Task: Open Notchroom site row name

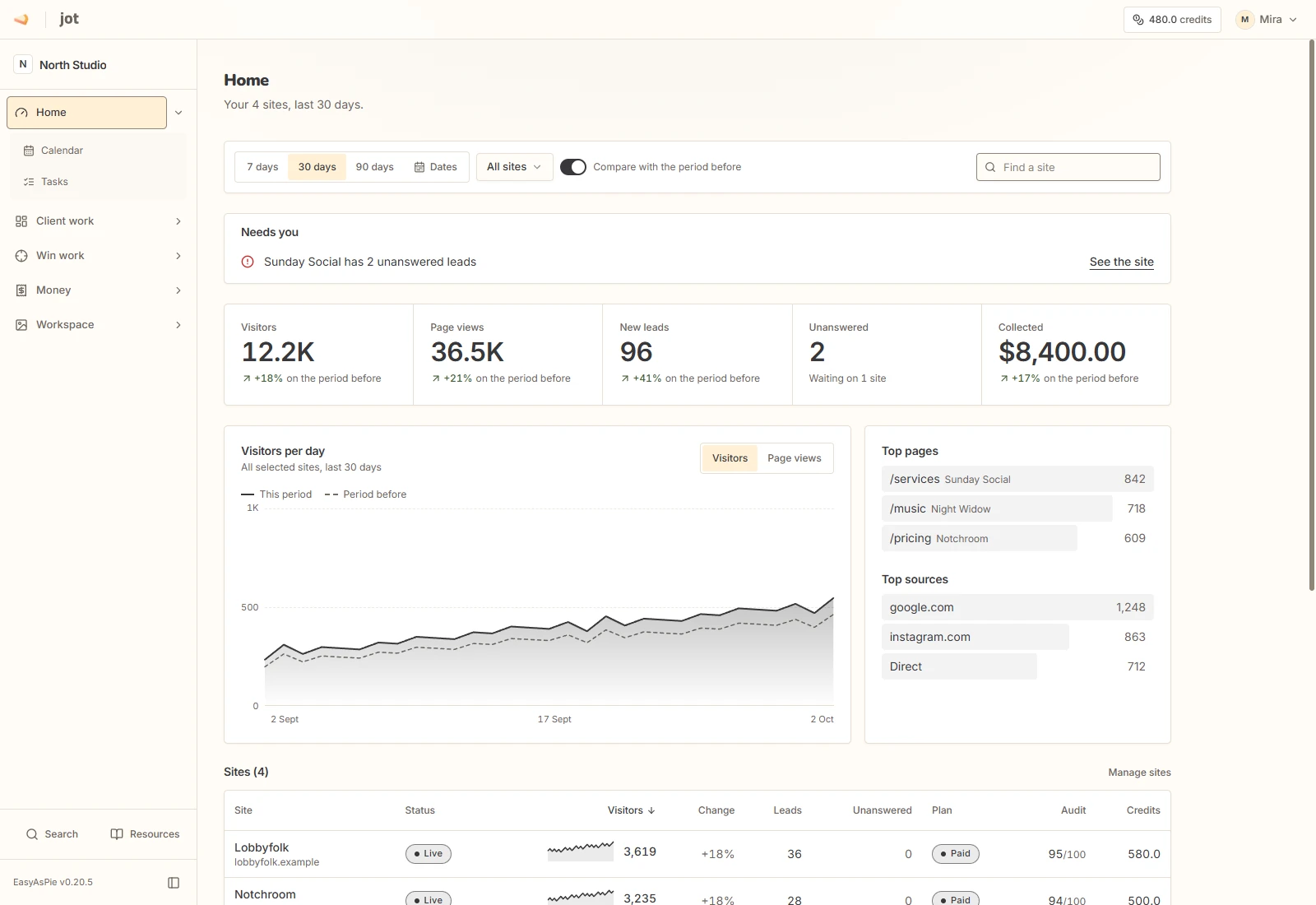Action: pos(265,894)
